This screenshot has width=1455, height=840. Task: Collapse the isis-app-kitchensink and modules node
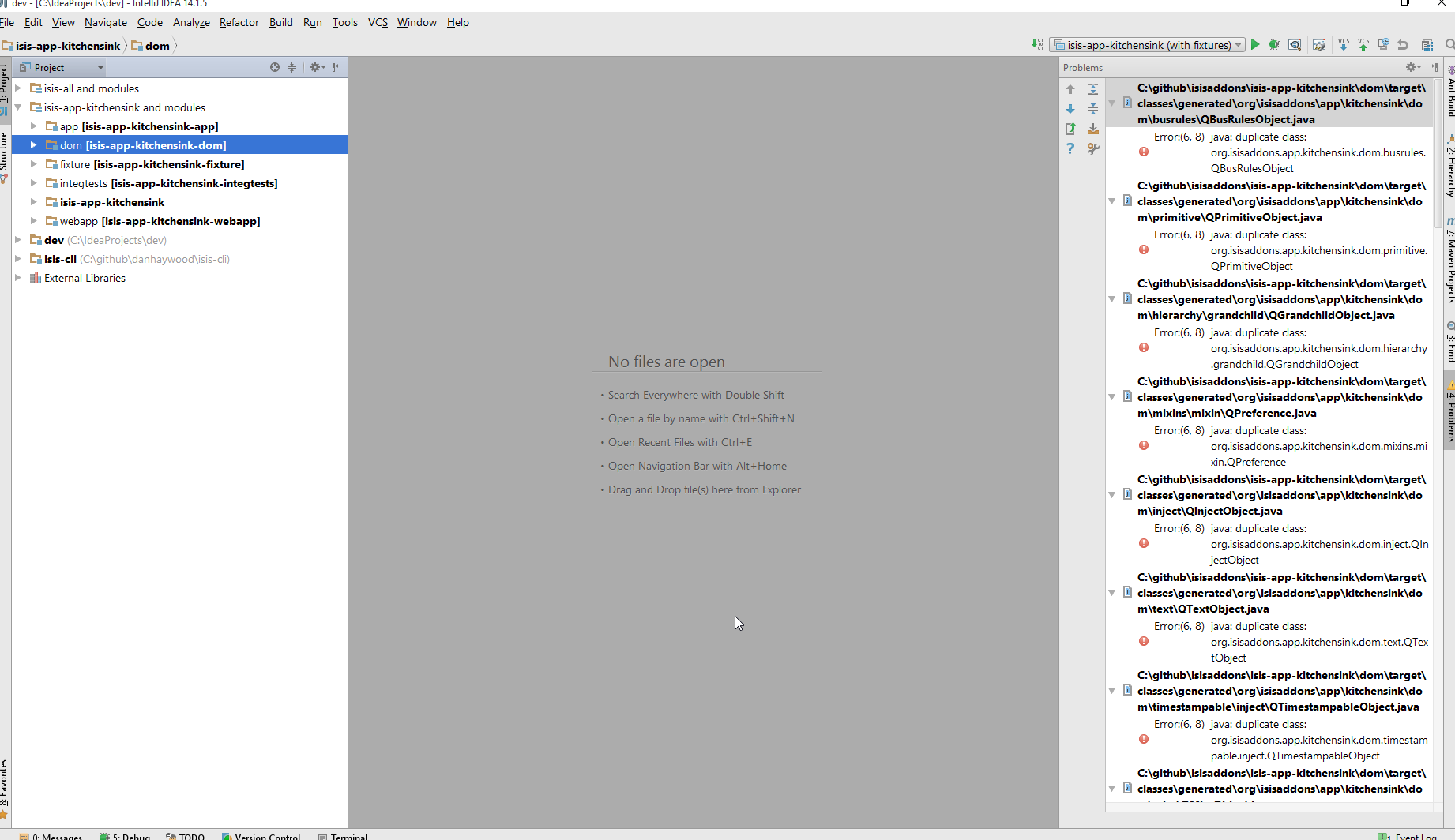(x=18, y=107)
